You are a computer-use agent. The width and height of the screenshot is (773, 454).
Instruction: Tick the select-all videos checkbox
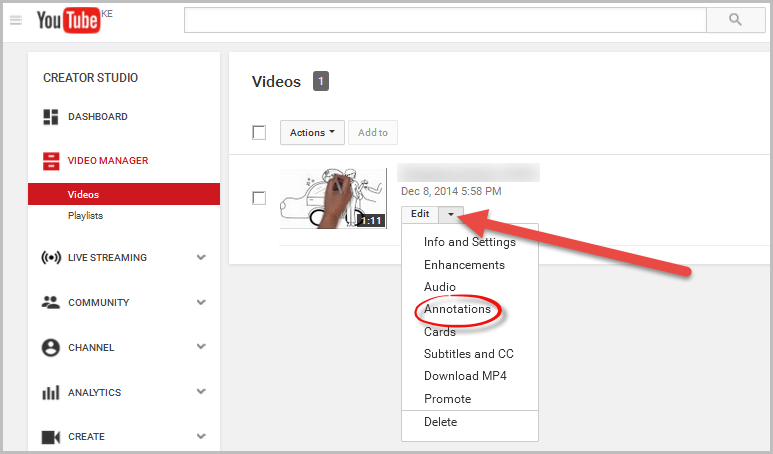point(259,133)
